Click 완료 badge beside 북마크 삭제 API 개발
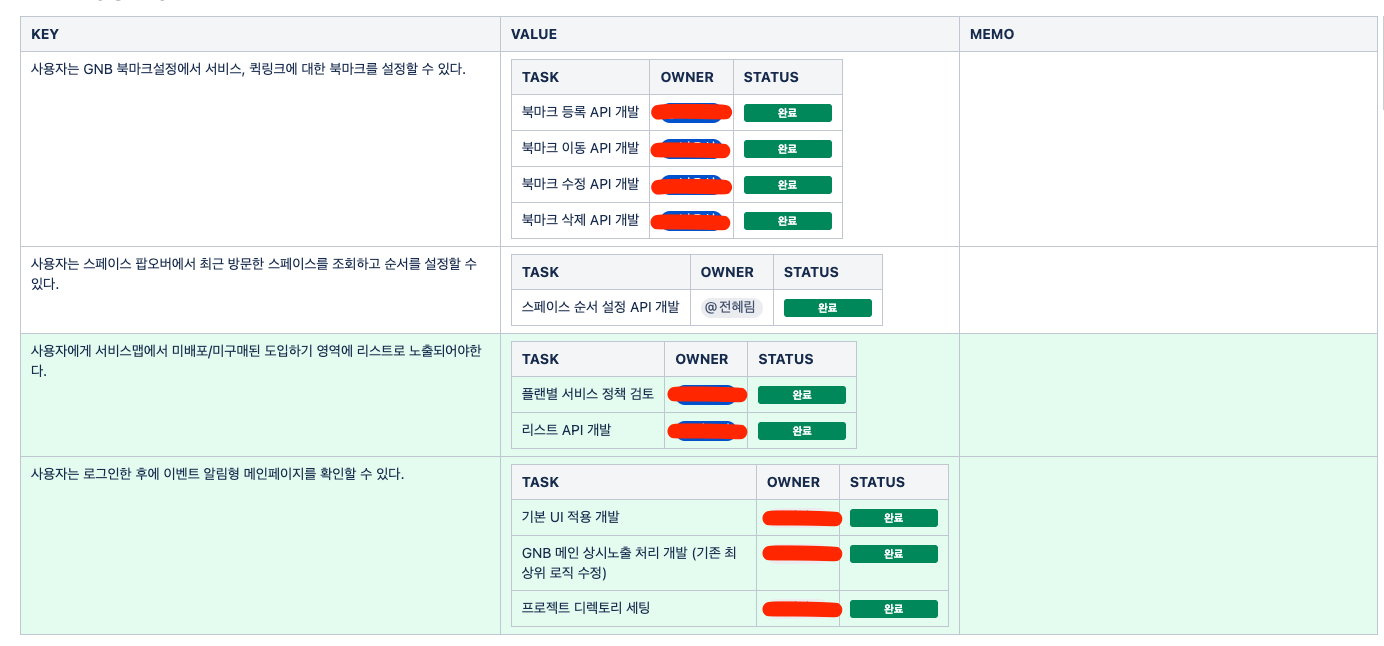The width and height of the screenshot is (1384, 646). pyautogui.click(x=787, y=221)
